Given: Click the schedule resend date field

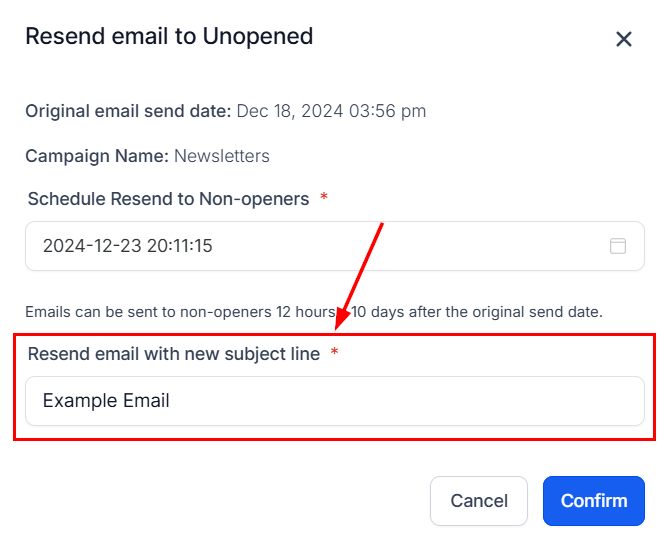Looking at the screenshot, I should coord(320,246).
